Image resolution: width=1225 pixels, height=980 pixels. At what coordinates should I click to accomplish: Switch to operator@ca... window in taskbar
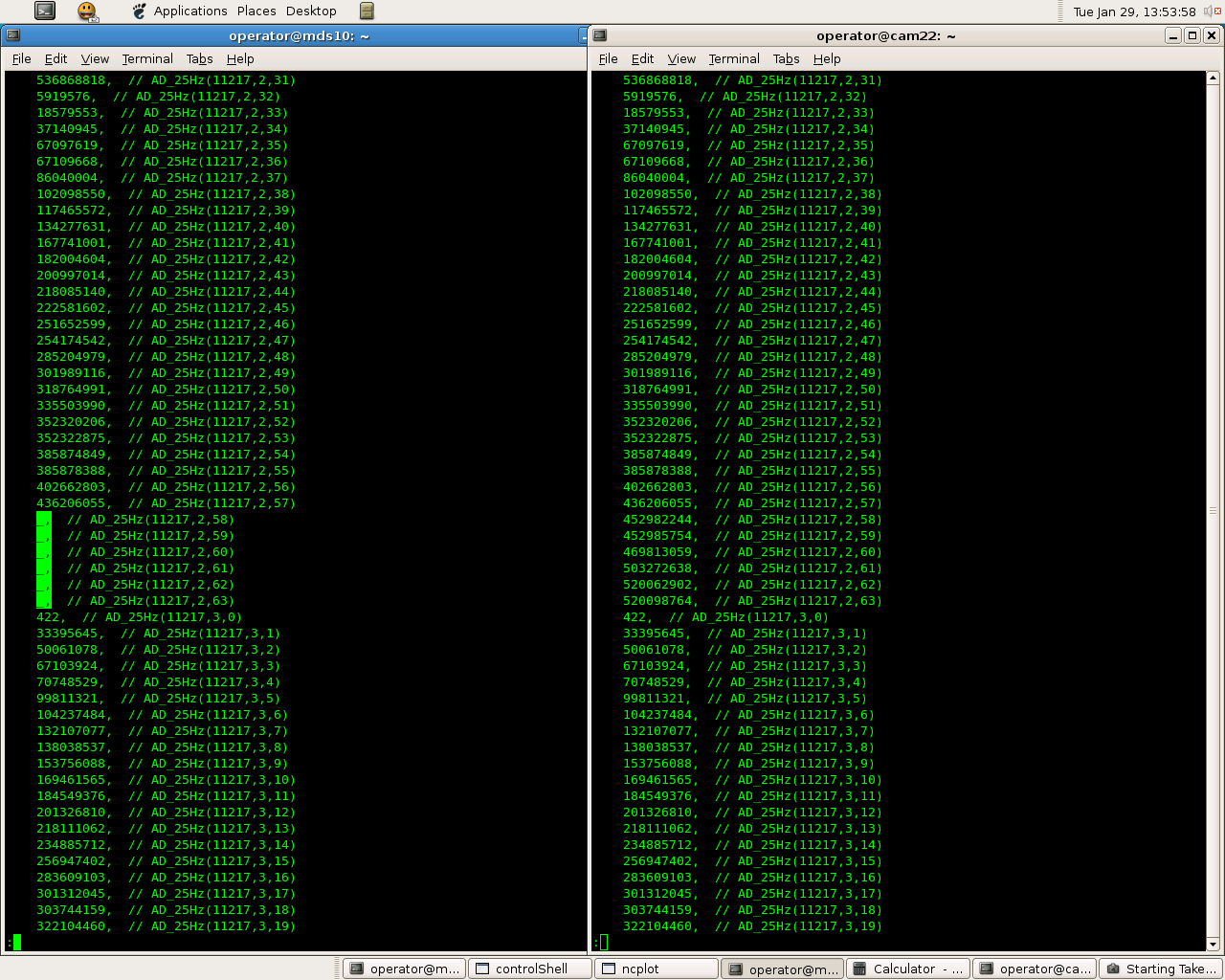coord(1035,969)
